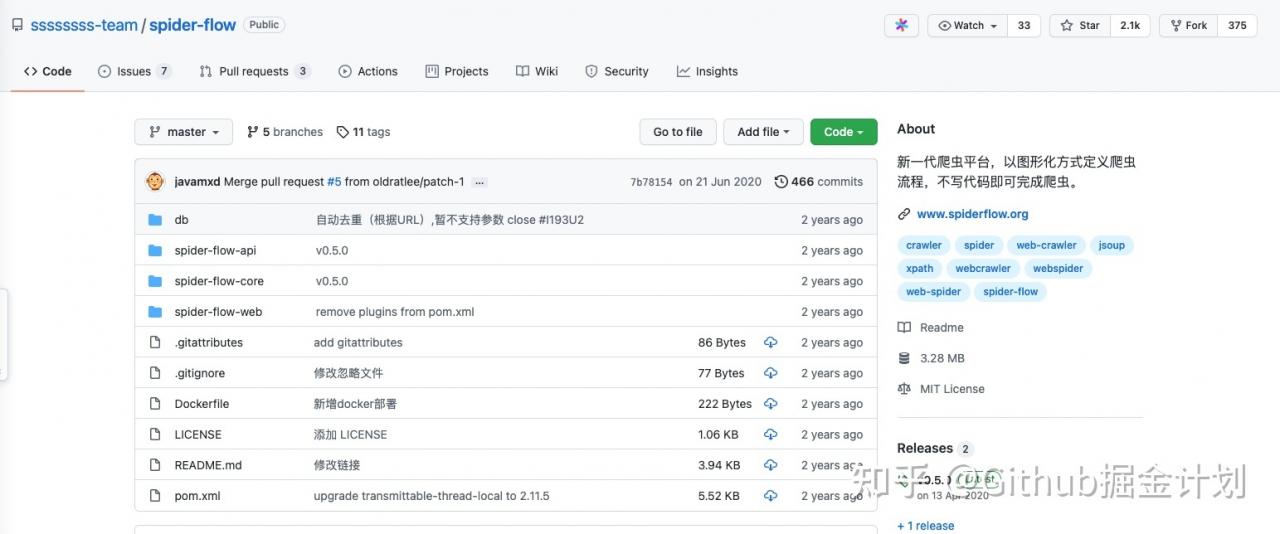Open the spider-flow-api folder

point(215,251)
